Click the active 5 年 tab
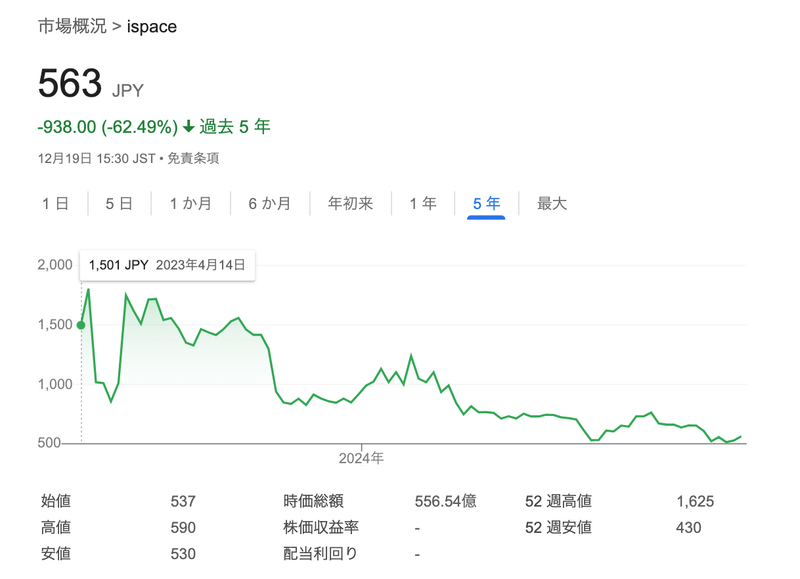 (486, 204)
